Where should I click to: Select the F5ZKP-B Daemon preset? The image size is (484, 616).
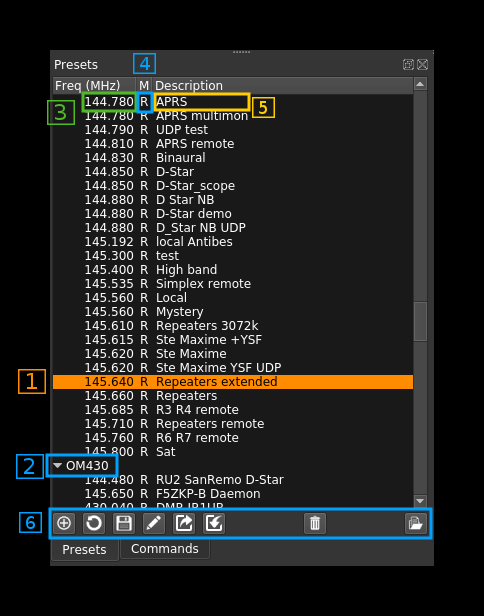233,494
